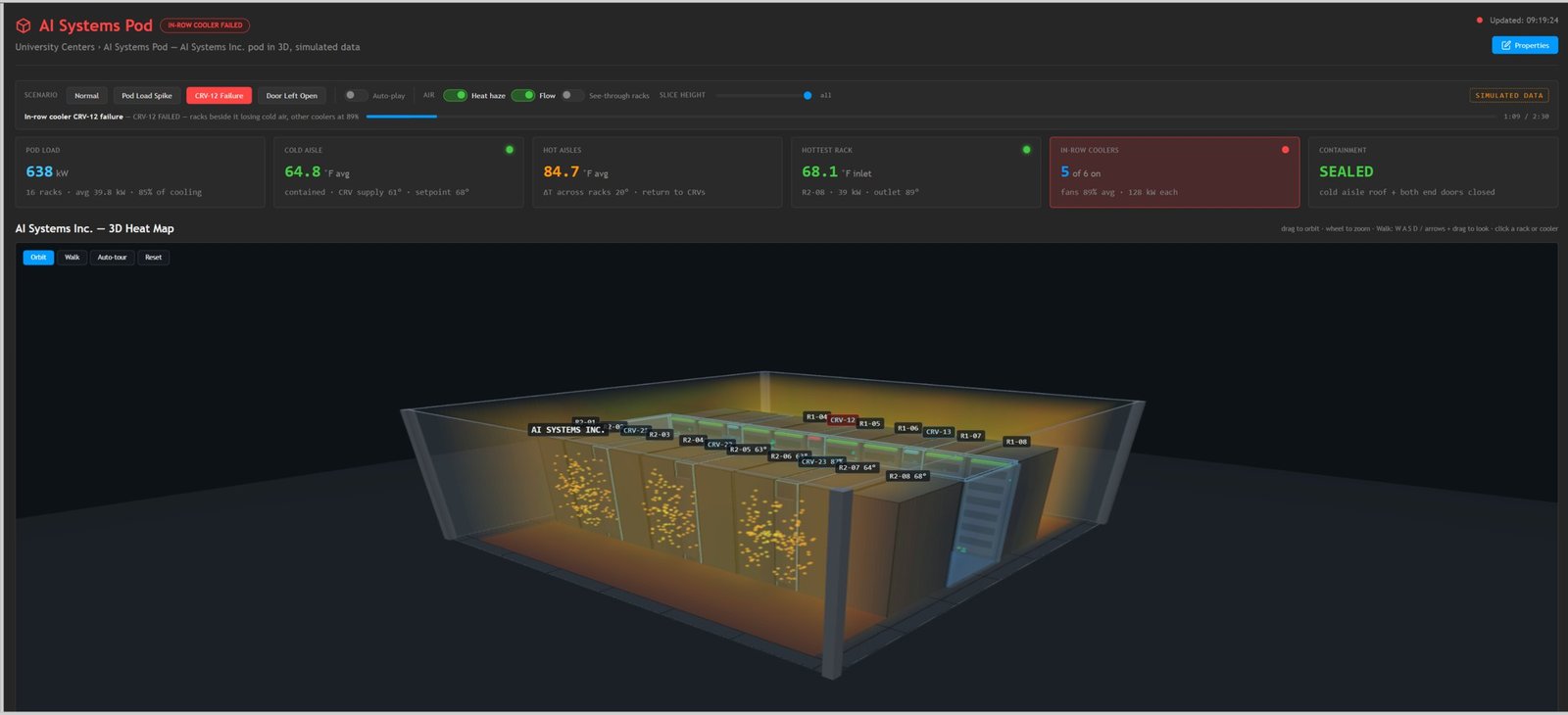Select rack R2-03 label
Viewport: 1568px width, 715px height.
pos(660,434)
